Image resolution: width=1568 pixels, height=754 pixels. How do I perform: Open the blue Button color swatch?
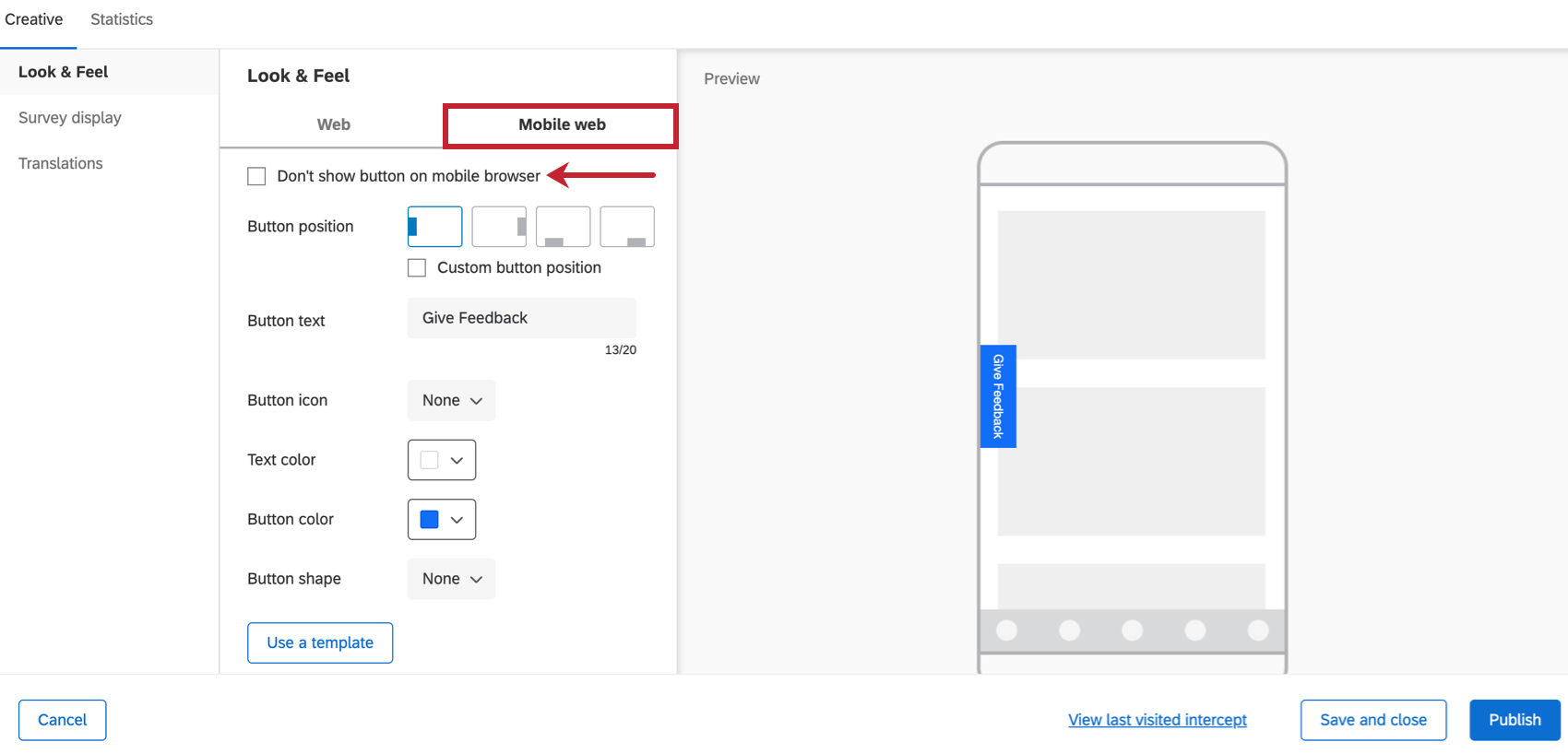coord(442,519)
